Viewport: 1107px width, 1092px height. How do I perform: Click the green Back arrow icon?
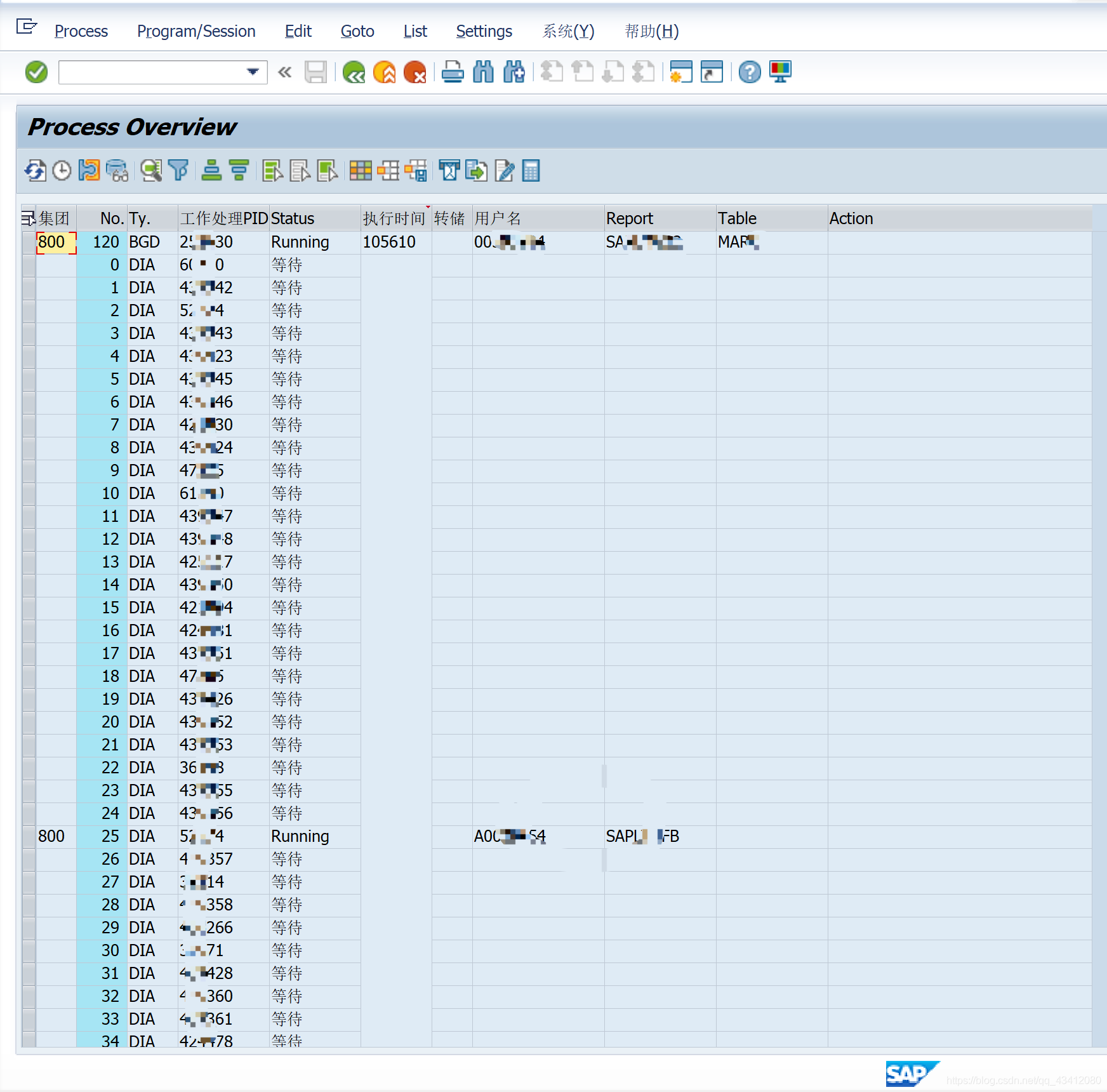pyautogui.click(x=354, y=72)
